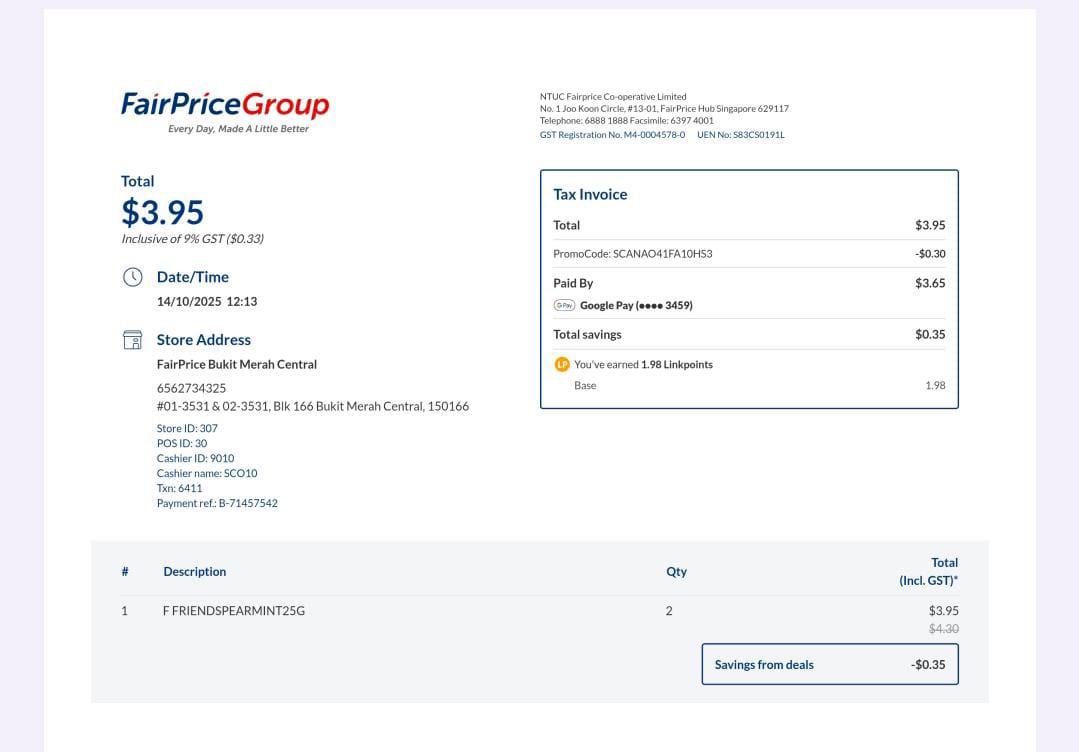Click the Qty column header

pyautogui.click(x=676, y=572)
